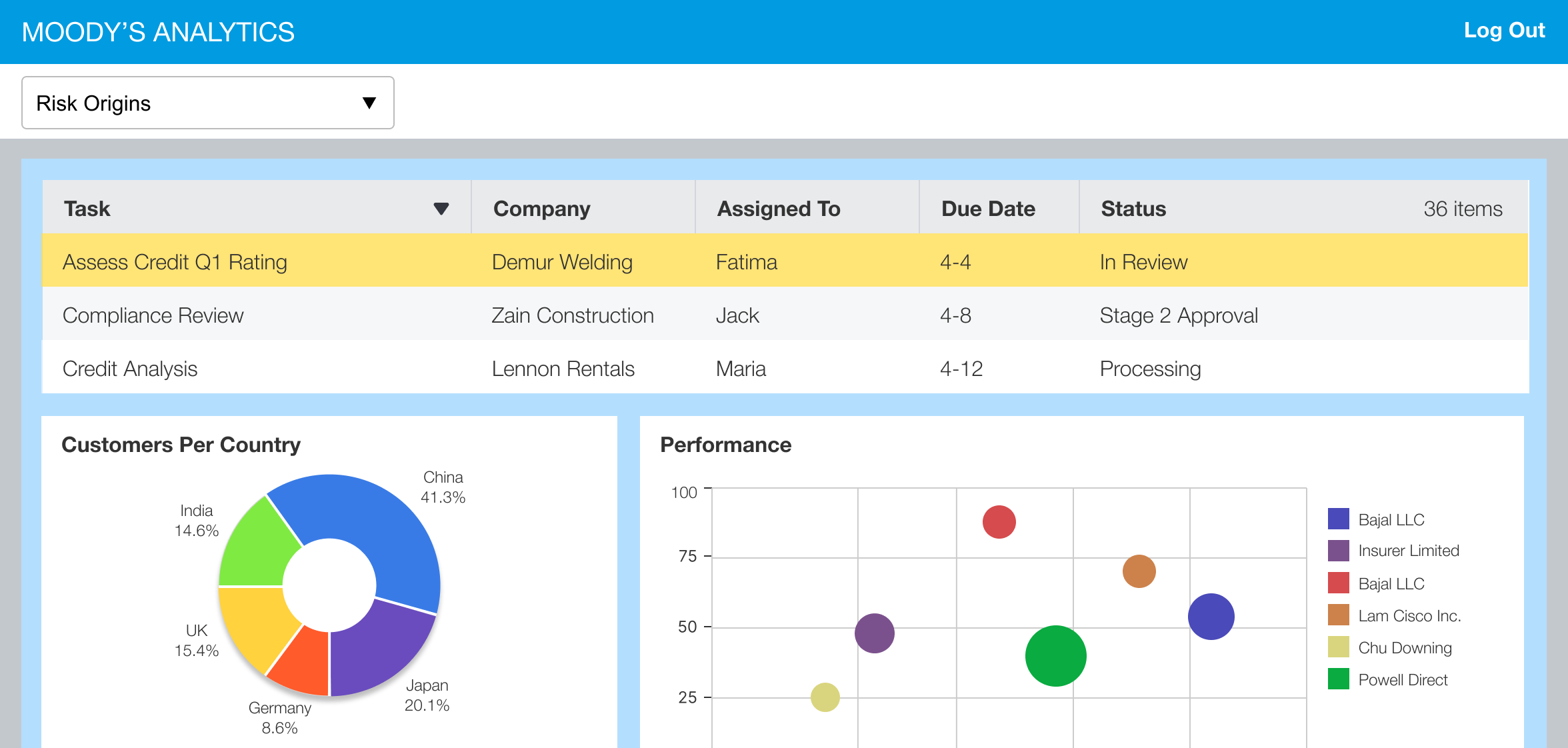This screenshot has width=1568, height=748.
Task: Click the Company column header
Action: point(541,209)
